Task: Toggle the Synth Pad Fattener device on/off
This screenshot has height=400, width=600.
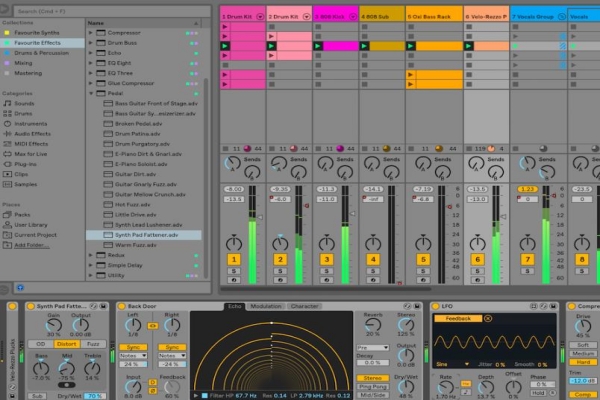Action: 31,306
